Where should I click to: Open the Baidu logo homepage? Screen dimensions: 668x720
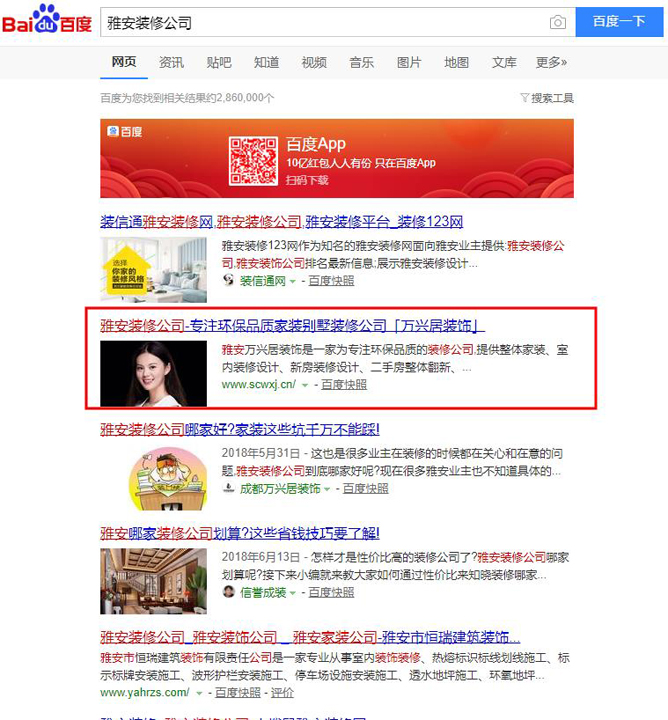pyautogui.click(x=47, y=19)
